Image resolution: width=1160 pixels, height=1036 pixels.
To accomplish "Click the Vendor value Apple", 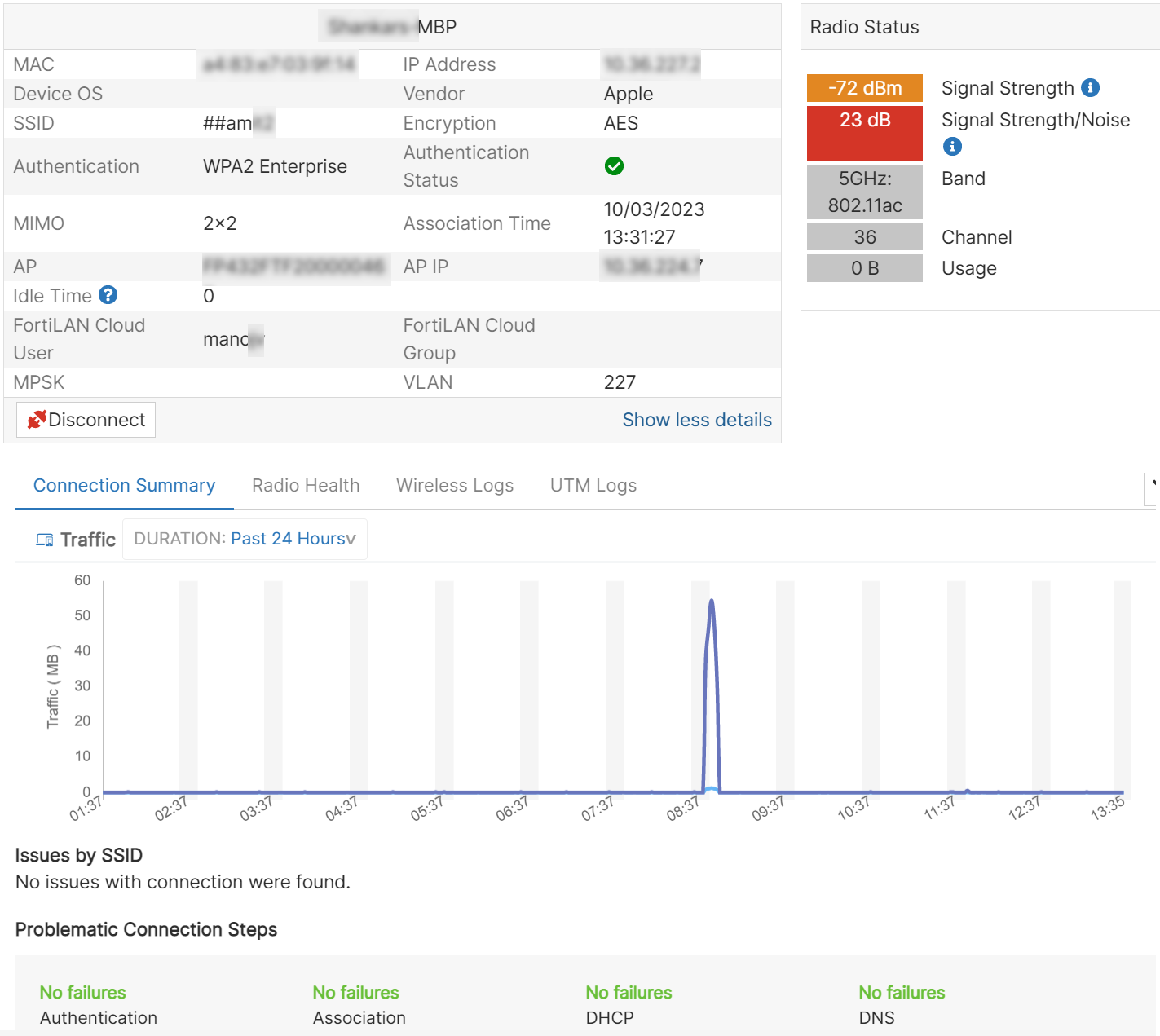I will 629,94.
